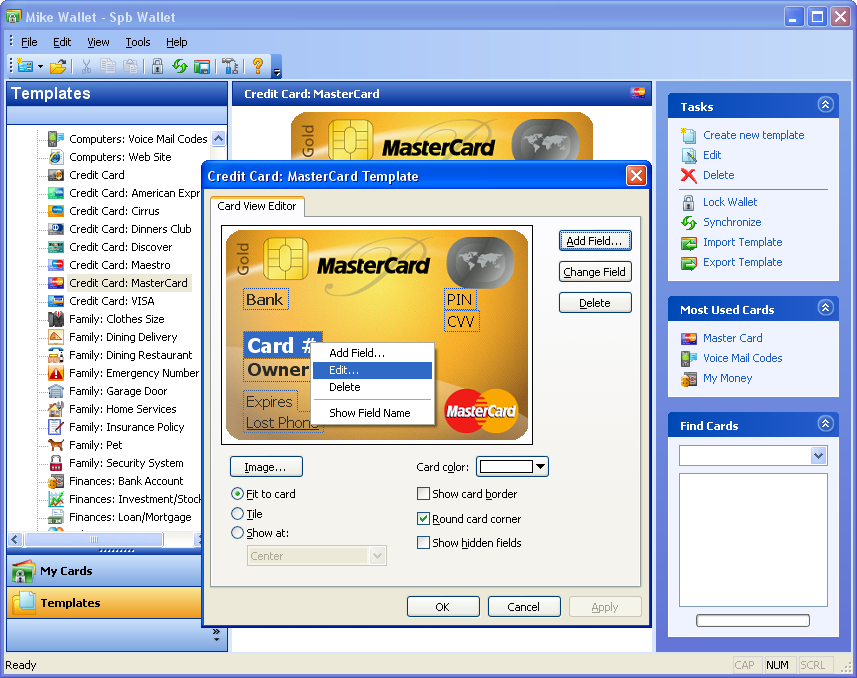Click the save-disk toolbar icon
Screen dimensions: 857x678
(202, 66)
